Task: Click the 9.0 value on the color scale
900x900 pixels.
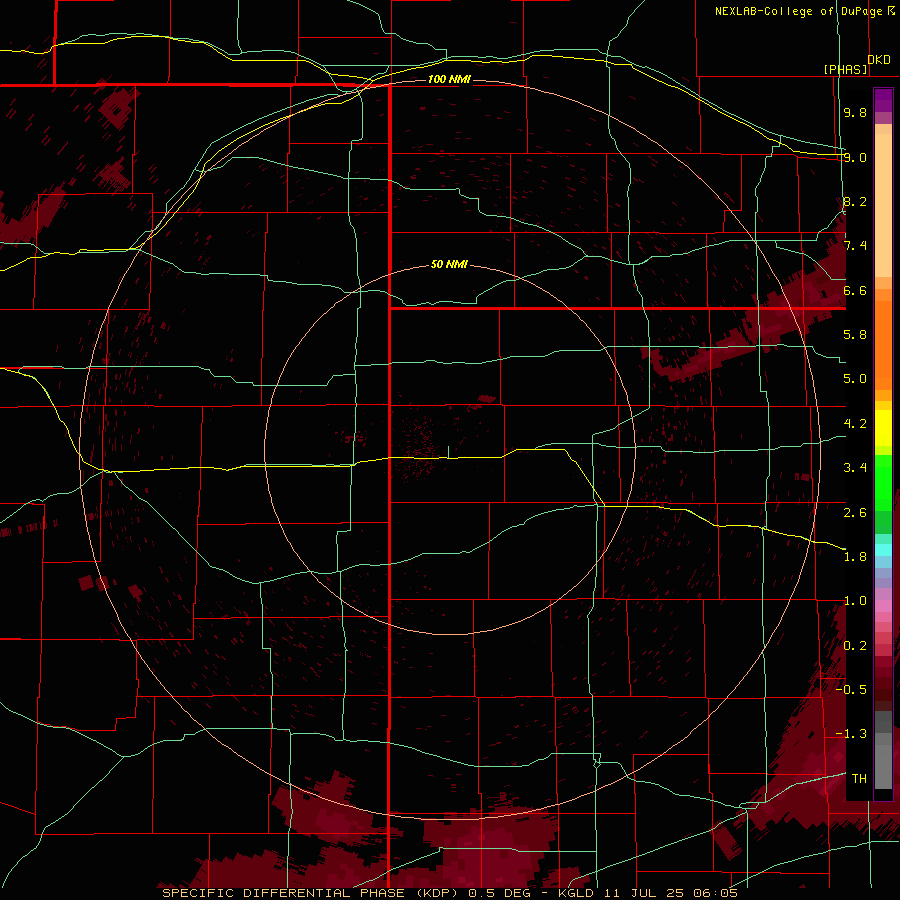Action: click(x=855, y=157)
